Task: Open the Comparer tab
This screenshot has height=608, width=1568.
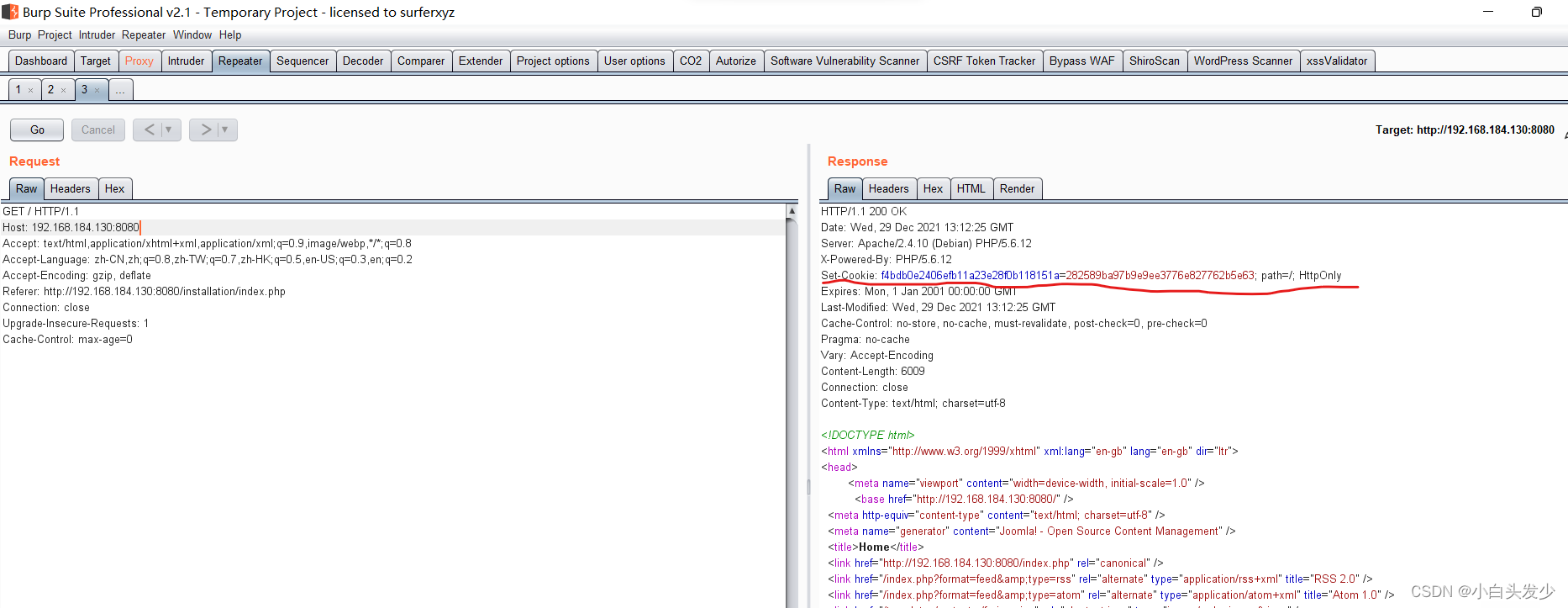Action: [421, 61]
